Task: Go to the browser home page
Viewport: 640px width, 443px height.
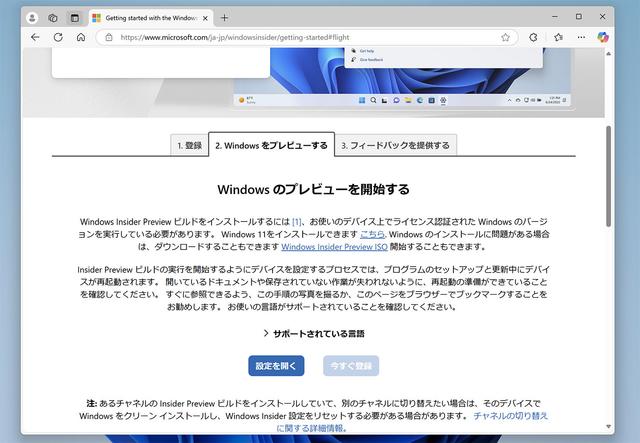Action: pyautogui.click(x=81, y=37)
